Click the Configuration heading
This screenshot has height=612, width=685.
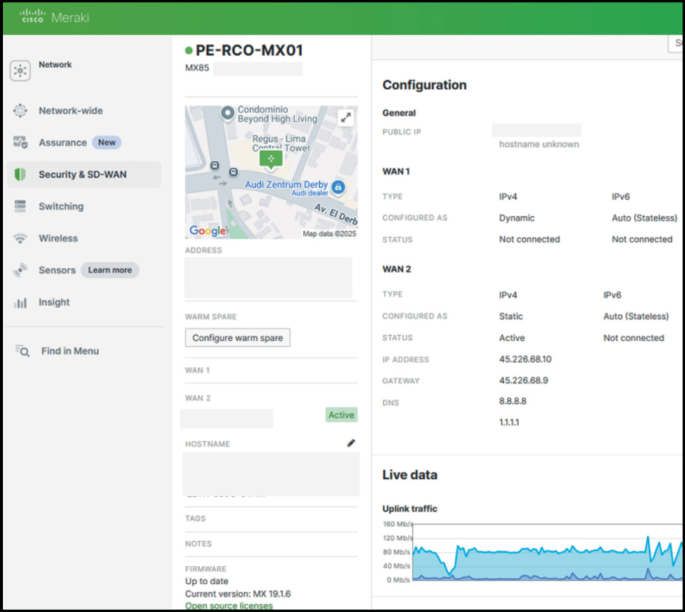424,85
